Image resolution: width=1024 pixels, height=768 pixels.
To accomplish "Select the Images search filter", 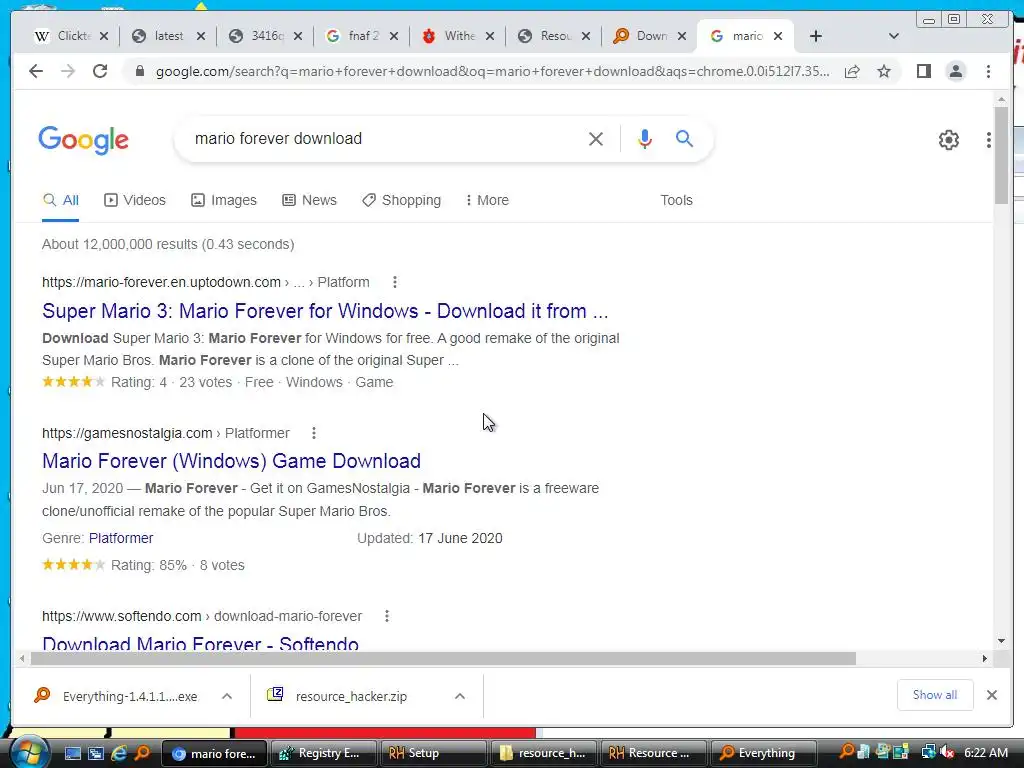I will (223, 200).
